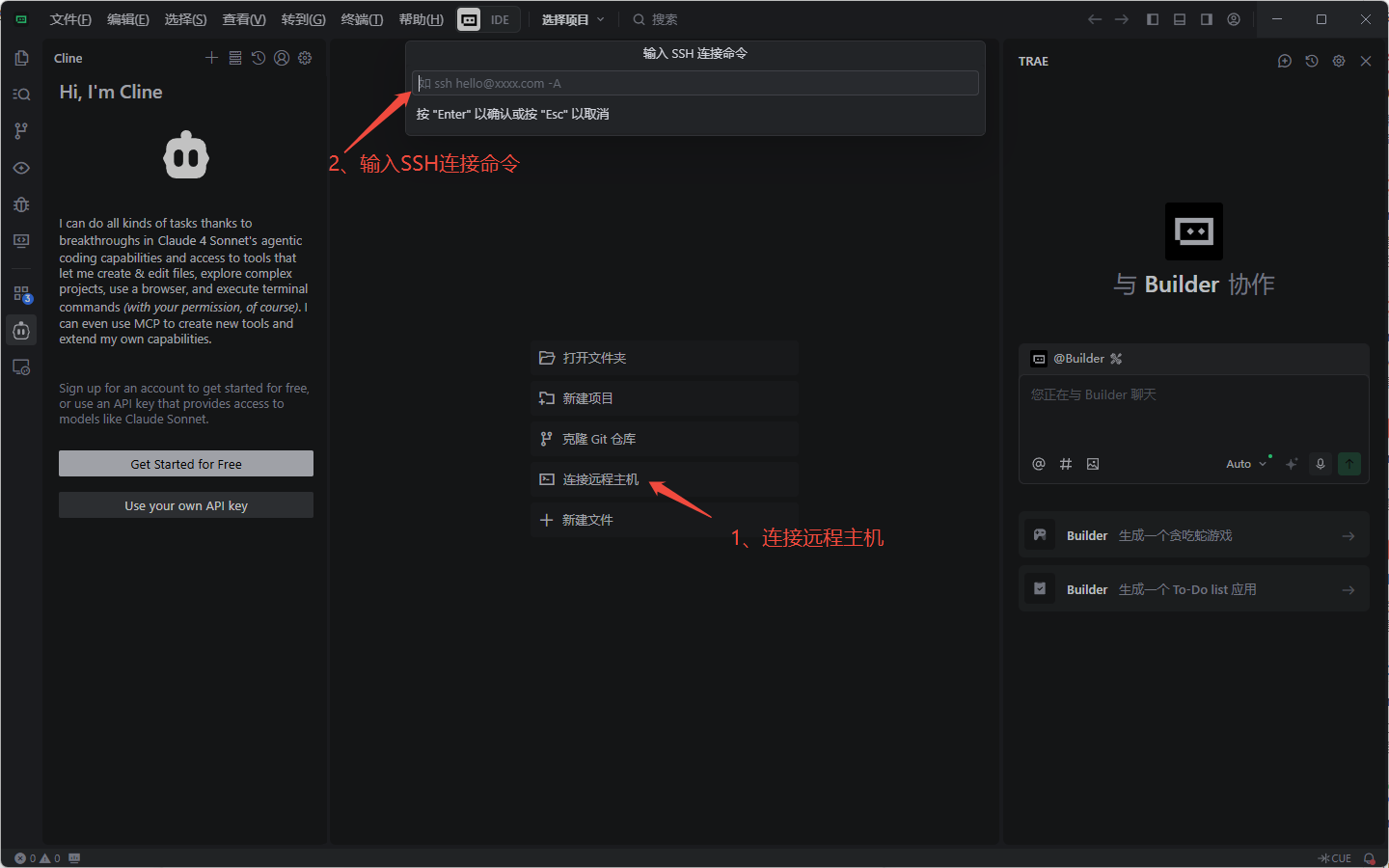The height and width of the screenshot is (868, 1389).
Task: Open the eye-shaped preview view icon
Action: point(21,168)
